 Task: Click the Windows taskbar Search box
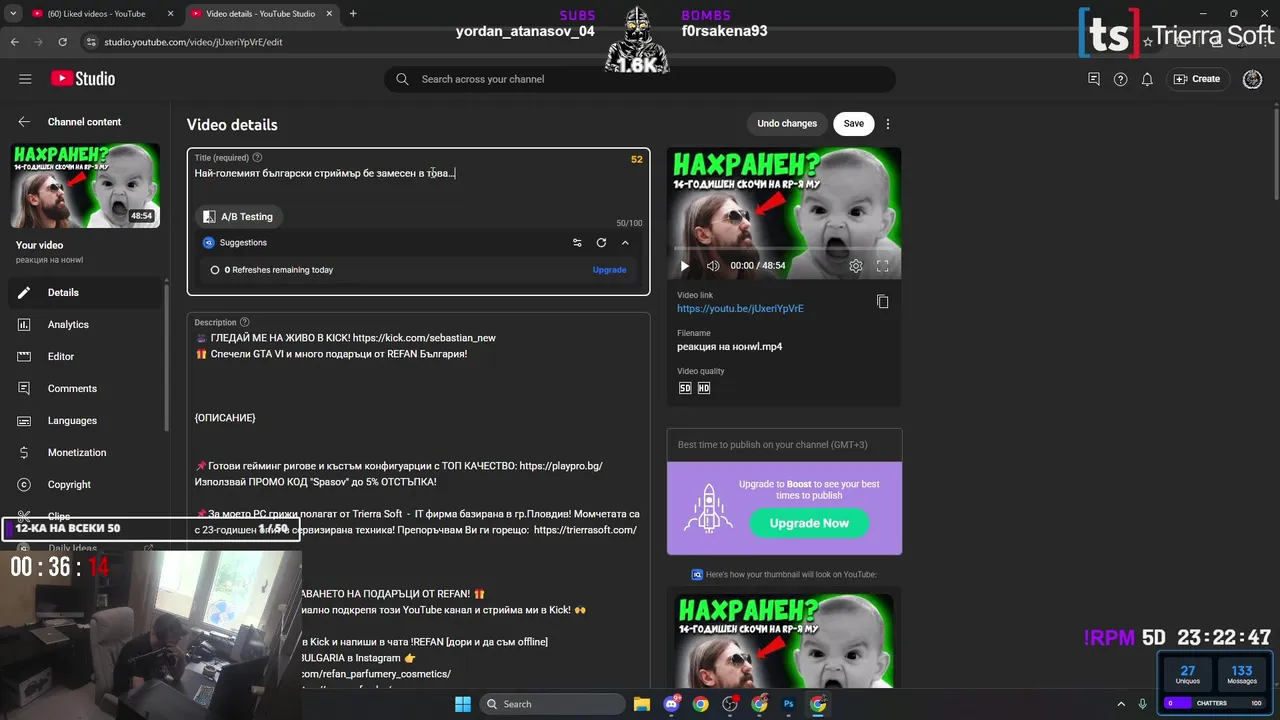(554, 704)
